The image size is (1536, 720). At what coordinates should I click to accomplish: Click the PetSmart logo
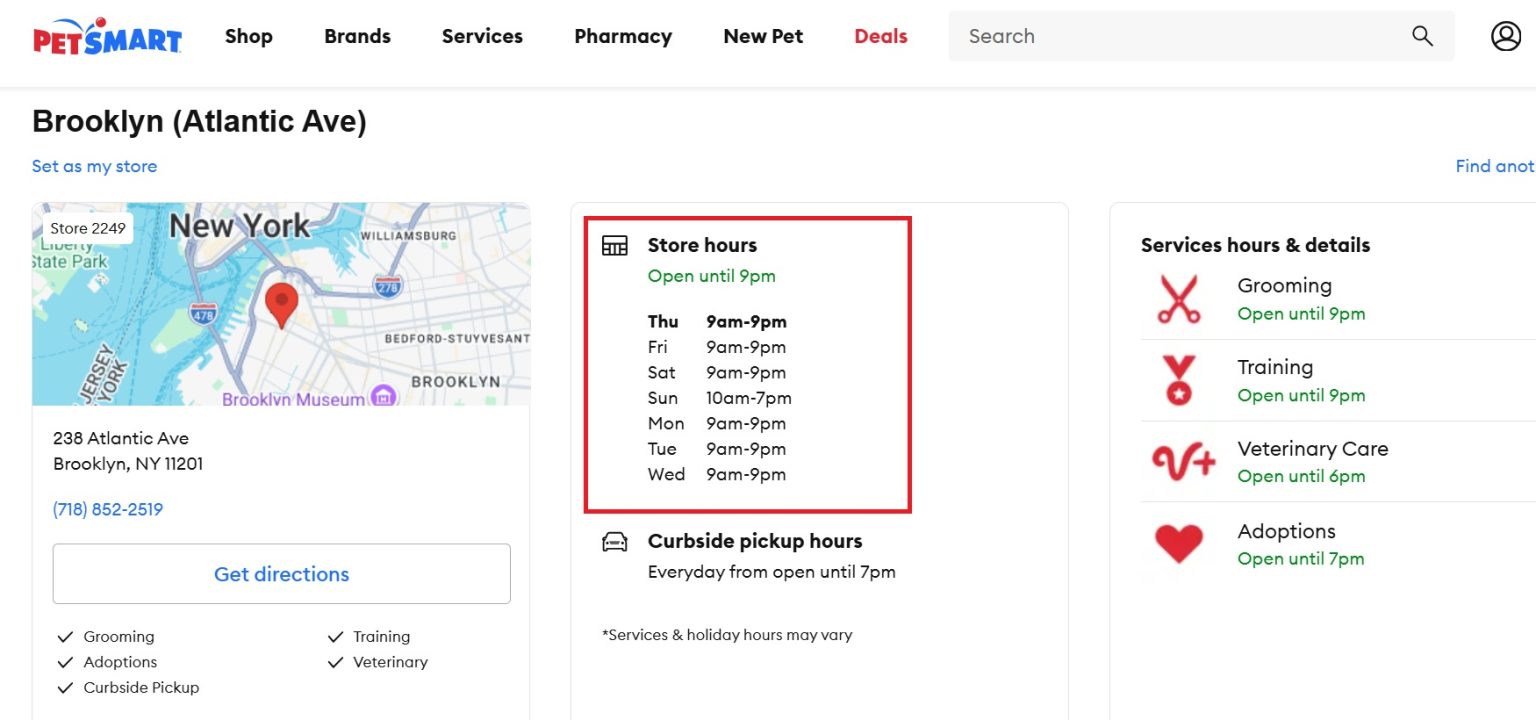tap(107, 36)
